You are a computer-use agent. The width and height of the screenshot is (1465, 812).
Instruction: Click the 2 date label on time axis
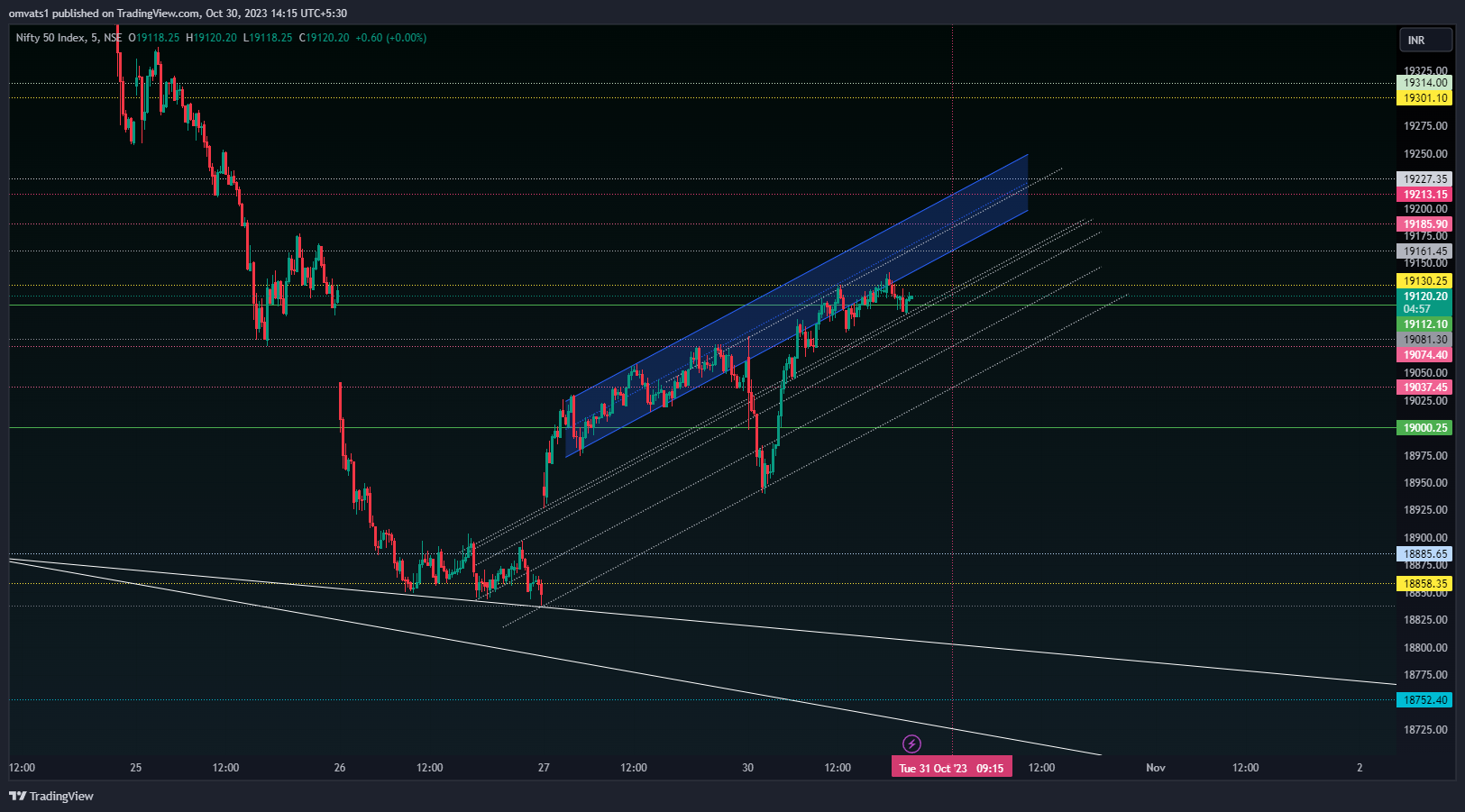coord(1360,768)
